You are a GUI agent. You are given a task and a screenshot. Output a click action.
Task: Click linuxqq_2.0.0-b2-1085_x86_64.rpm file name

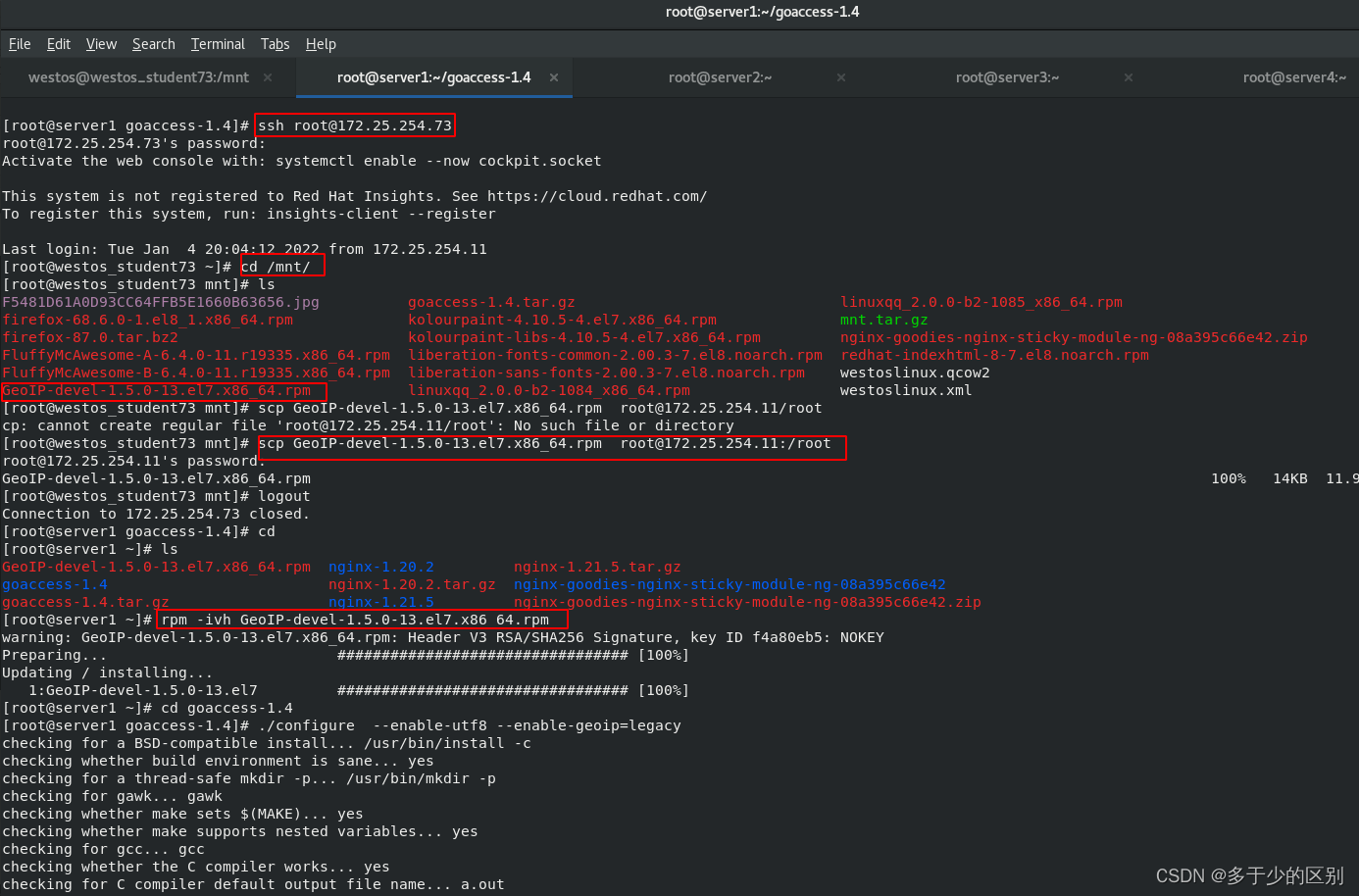point(981,302)
